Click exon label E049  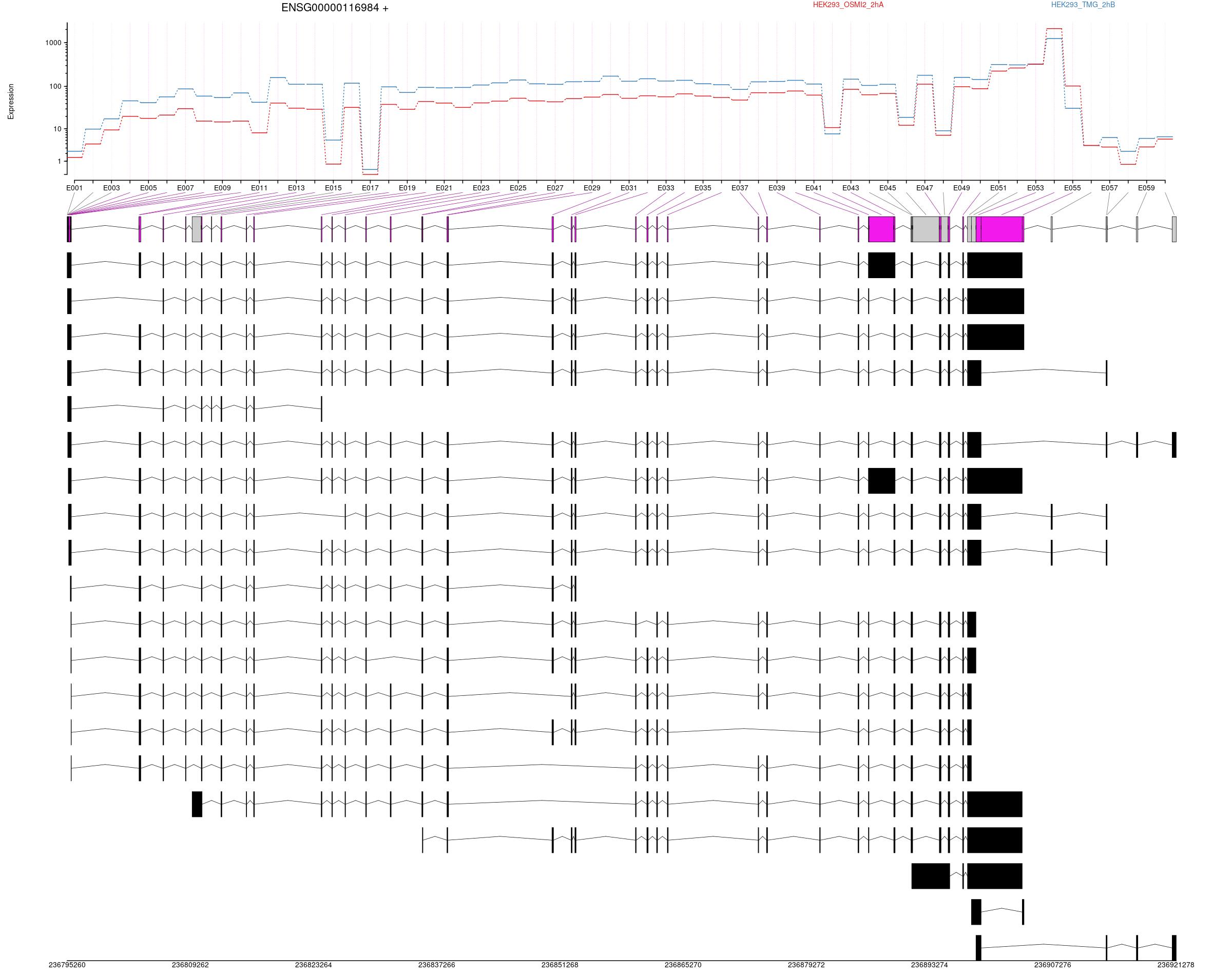(961, 188)
